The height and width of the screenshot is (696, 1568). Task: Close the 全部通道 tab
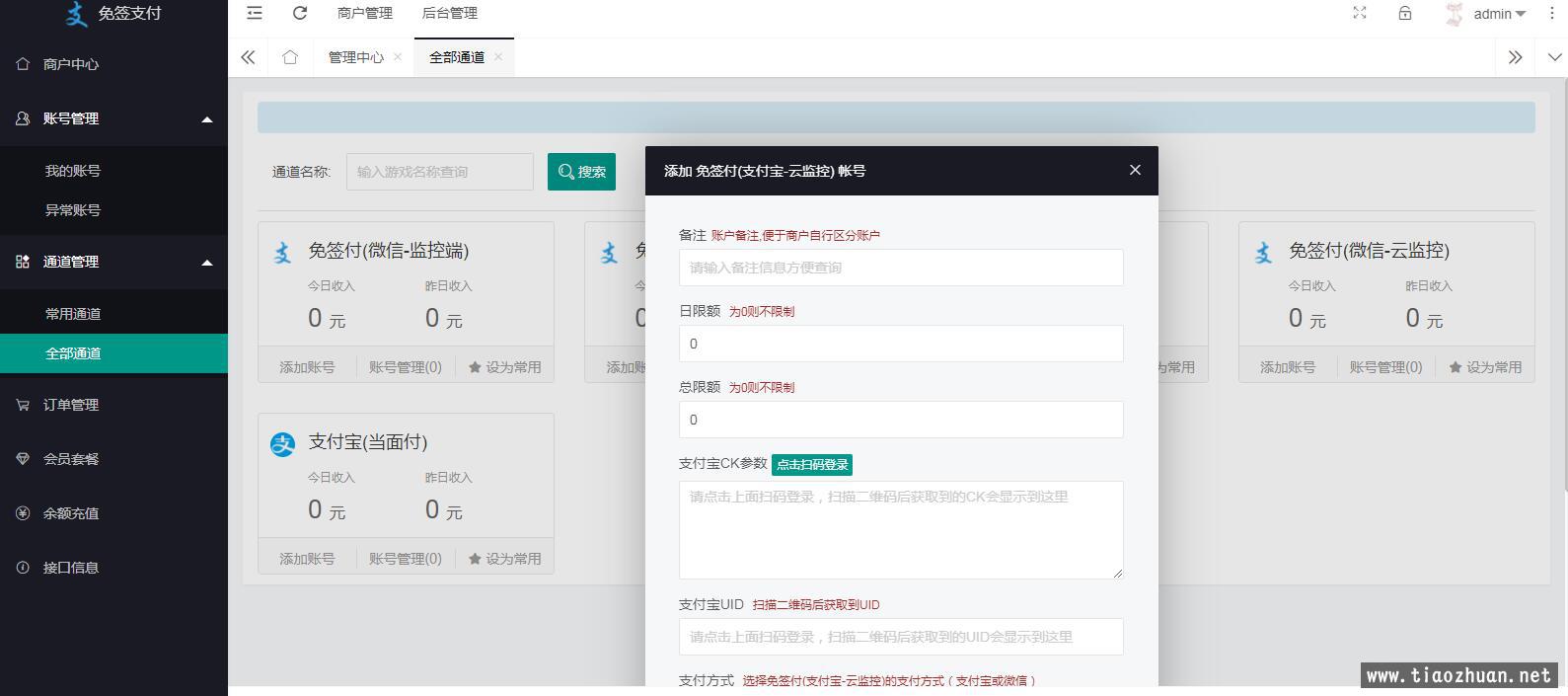click(x=498, y=57)
